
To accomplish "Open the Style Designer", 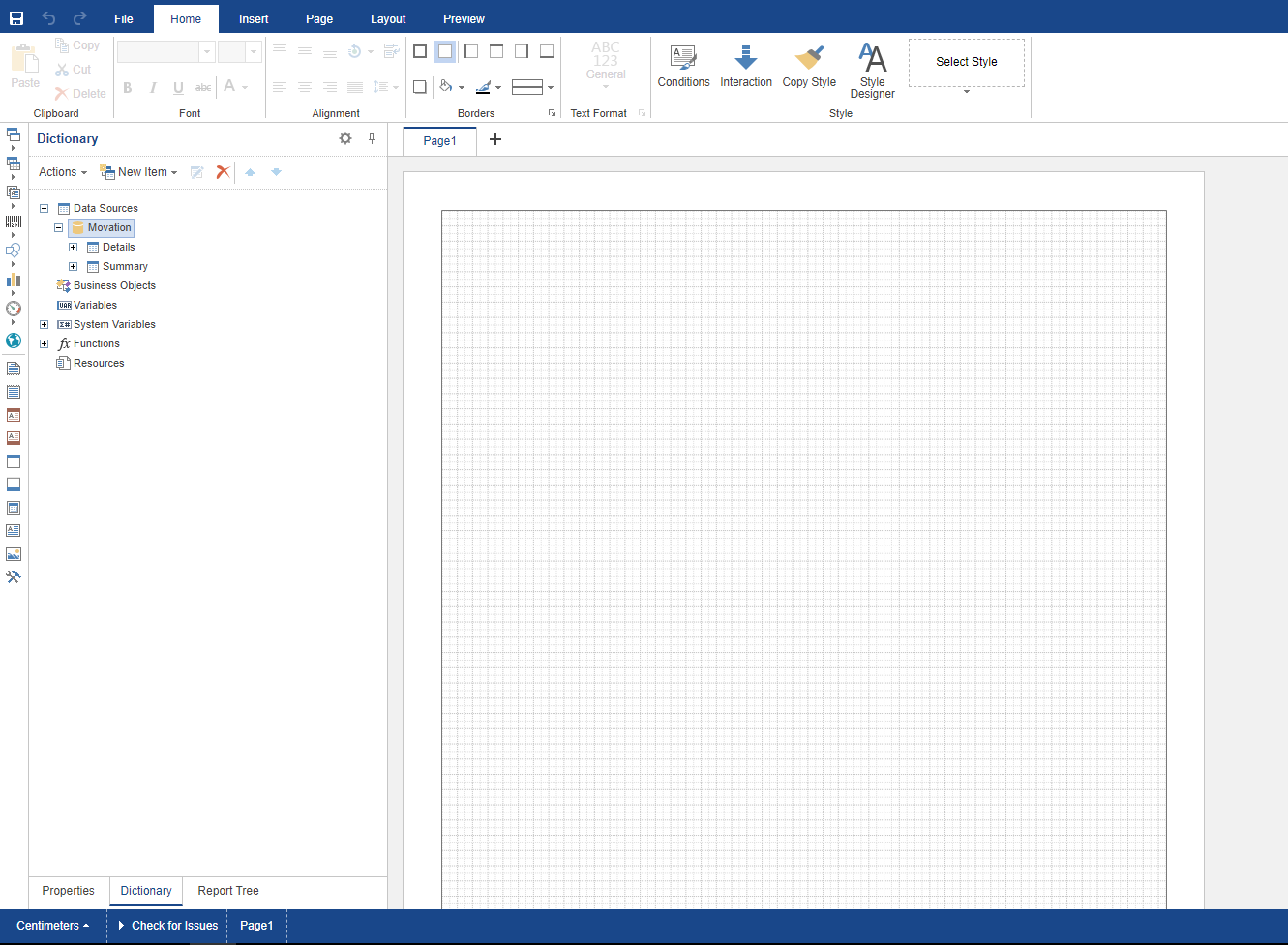I will [x=871, y=68].
